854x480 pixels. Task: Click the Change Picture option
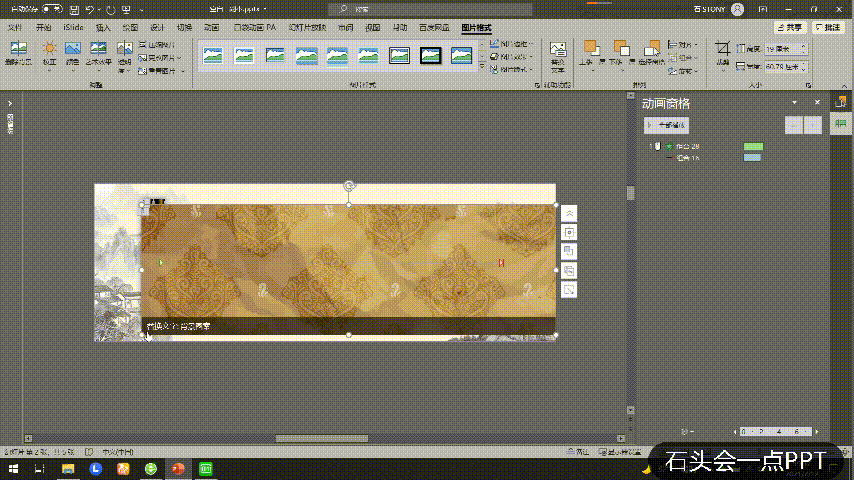click(159, 58)
